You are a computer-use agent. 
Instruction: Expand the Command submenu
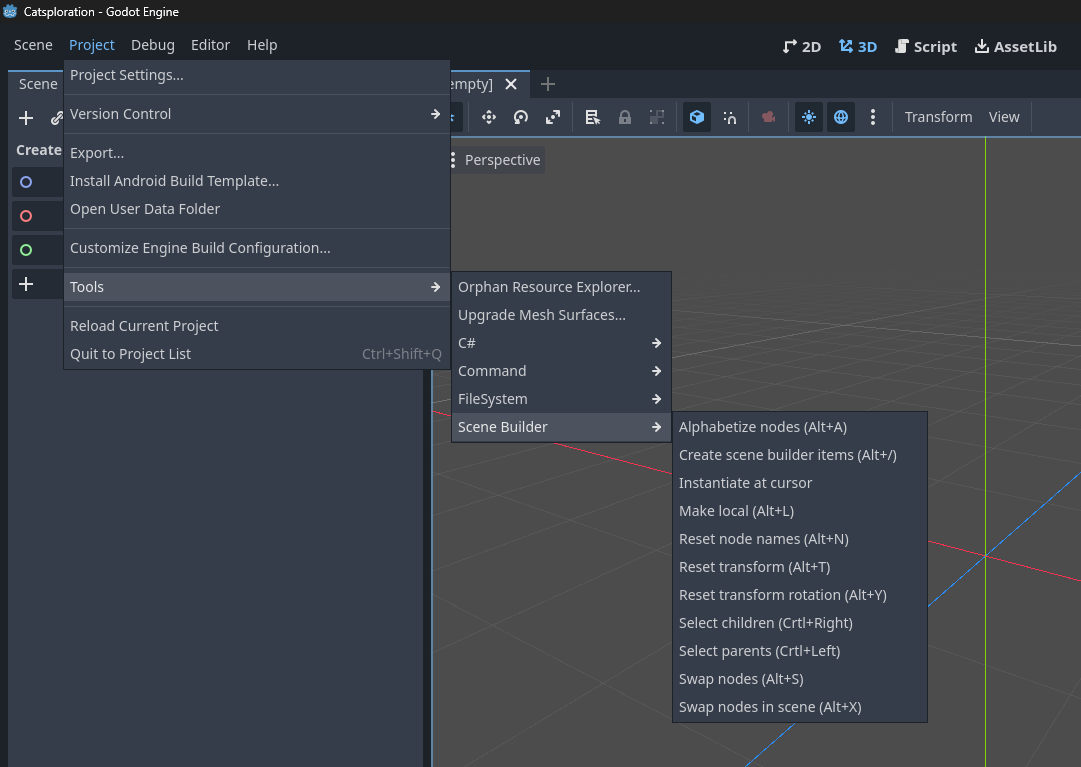coord(561,371)
